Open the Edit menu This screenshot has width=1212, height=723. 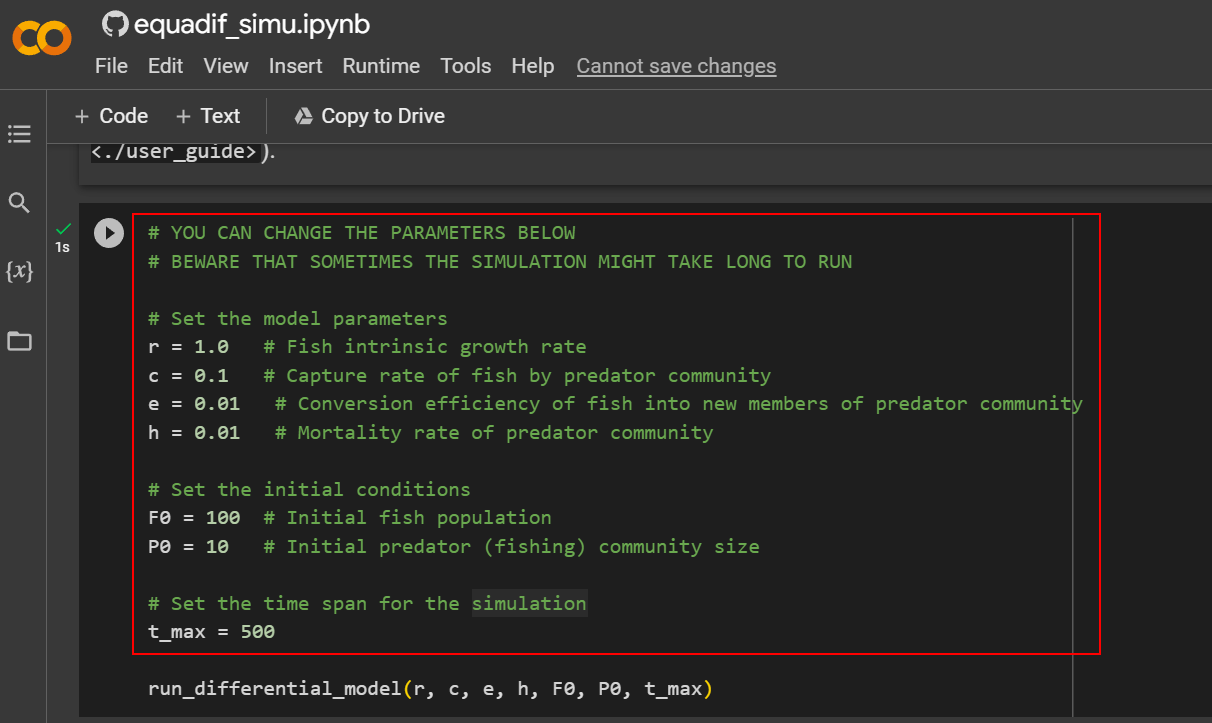click(165, 66)
